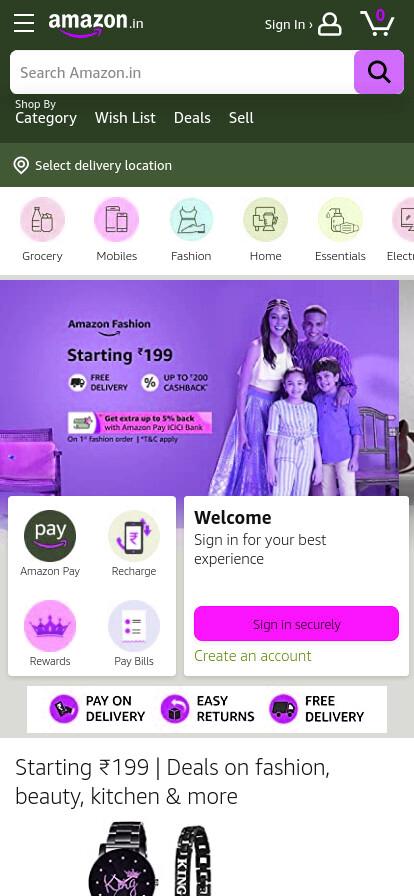Open the hamburger navigation menu
Image resolution: width=414 pixels, height=896 pixels.
24,23
